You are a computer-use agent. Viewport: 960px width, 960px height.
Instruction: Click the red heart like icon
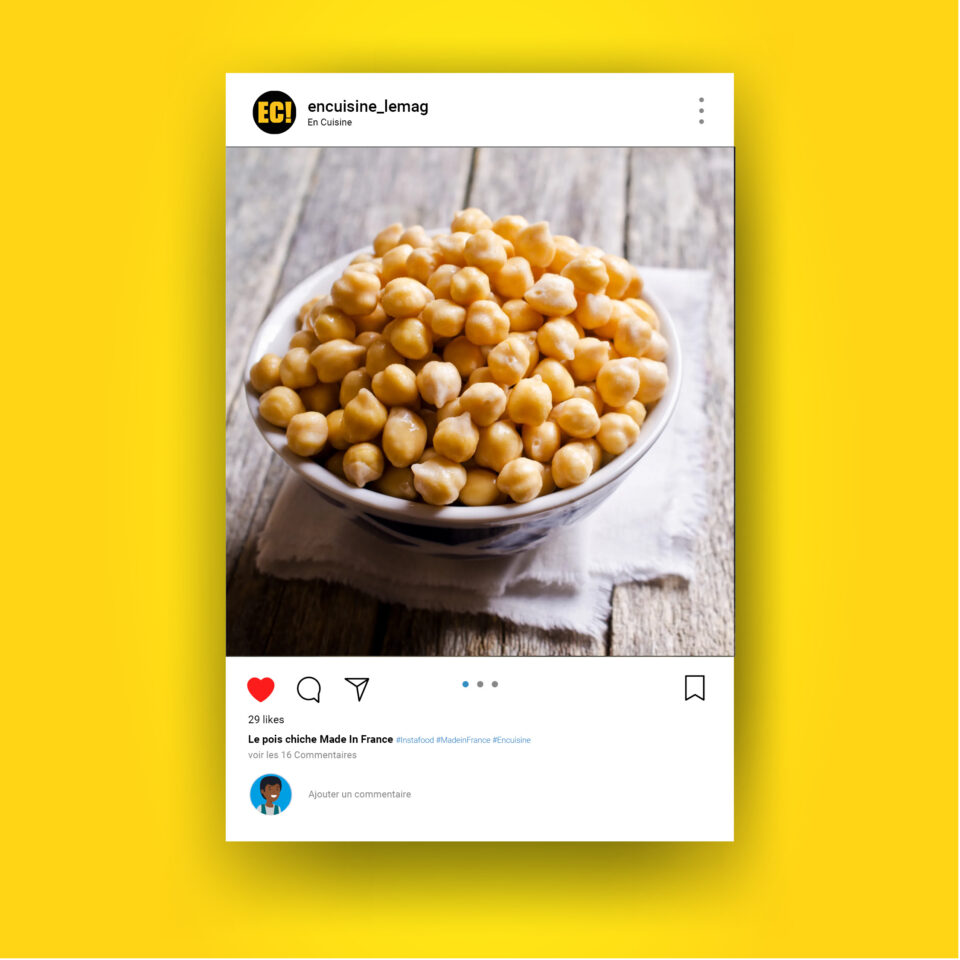point(261,689)
